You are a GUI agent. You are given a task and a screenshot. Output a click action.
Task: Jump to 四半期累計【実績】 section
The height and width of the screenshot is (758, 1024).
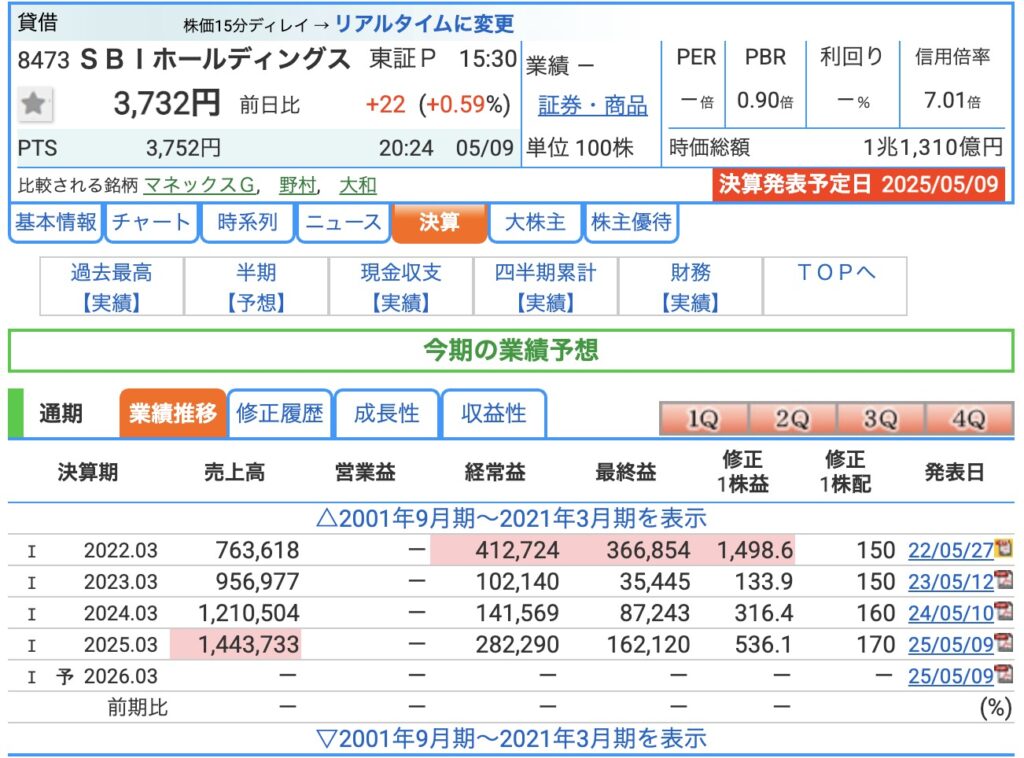click(x=545, y=287)
